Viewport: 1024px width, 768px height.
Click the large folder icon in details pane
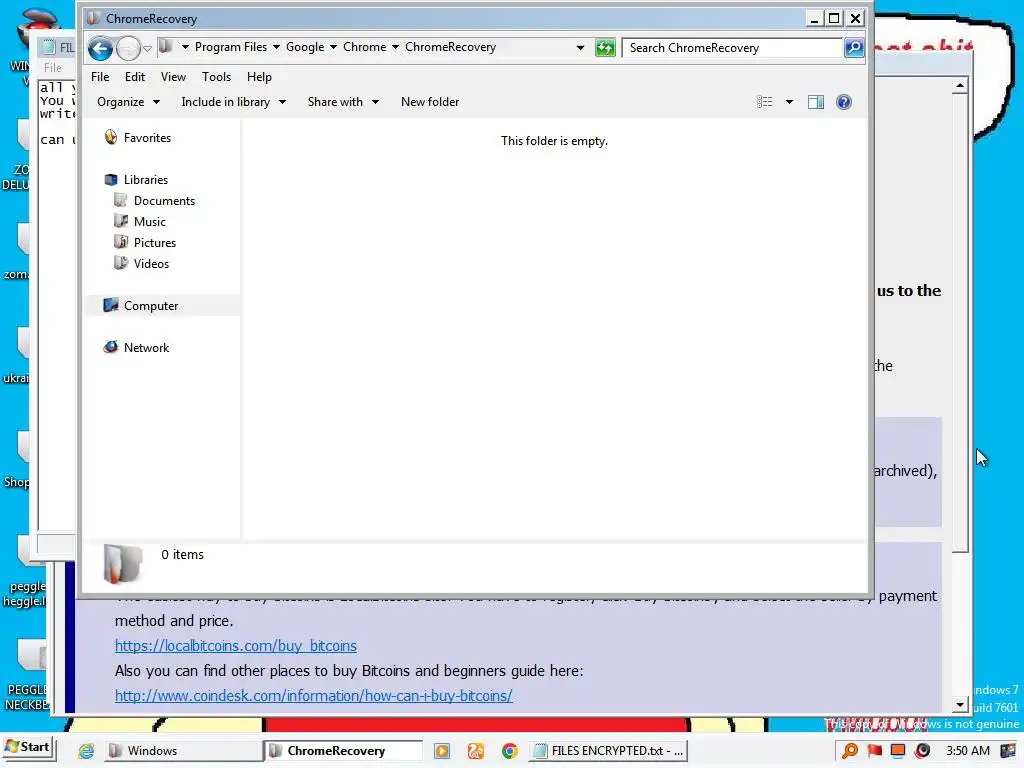click(x=123, y=563)
